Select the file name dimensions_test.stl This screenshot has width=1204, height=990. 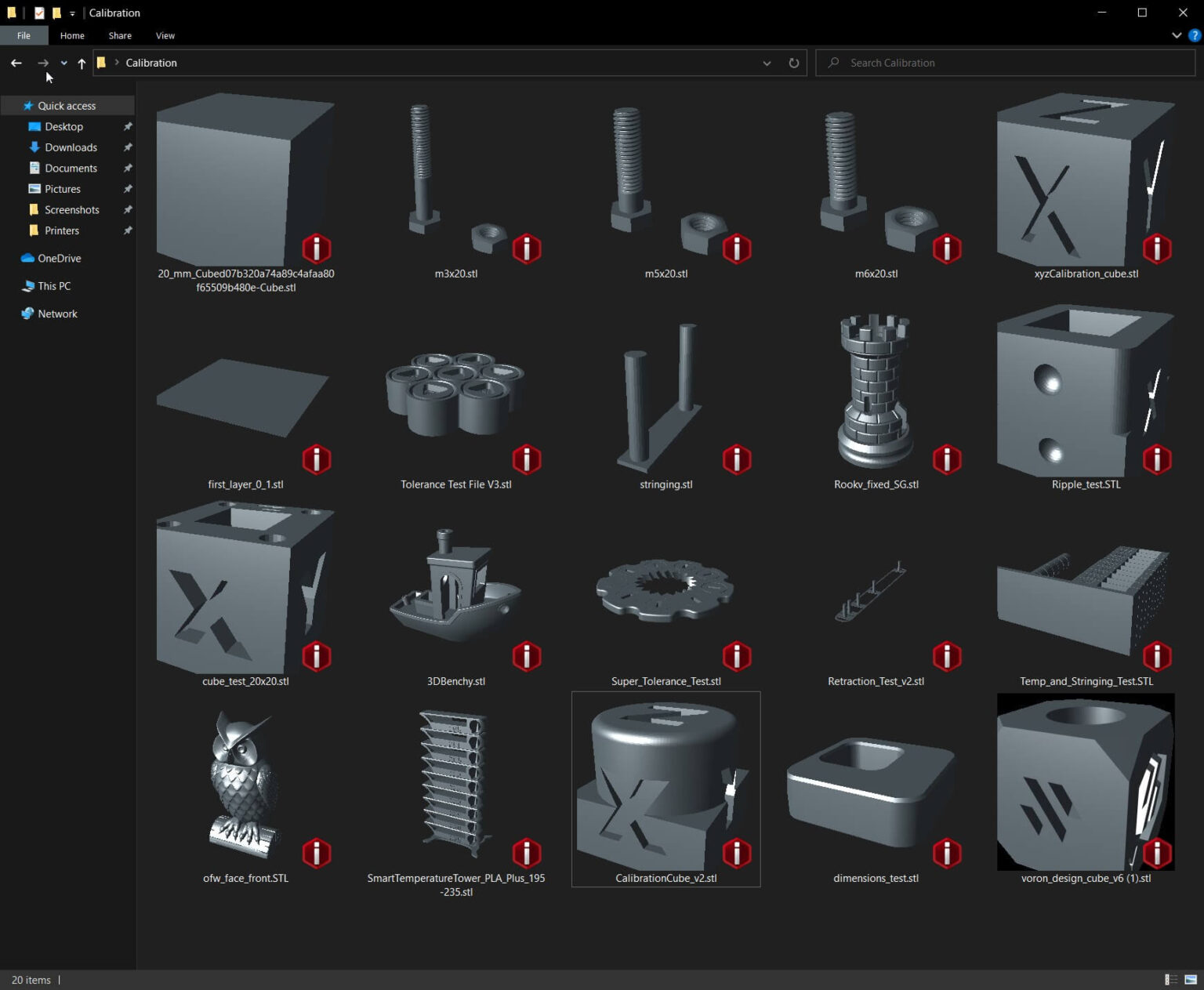(x=876, y=878)
